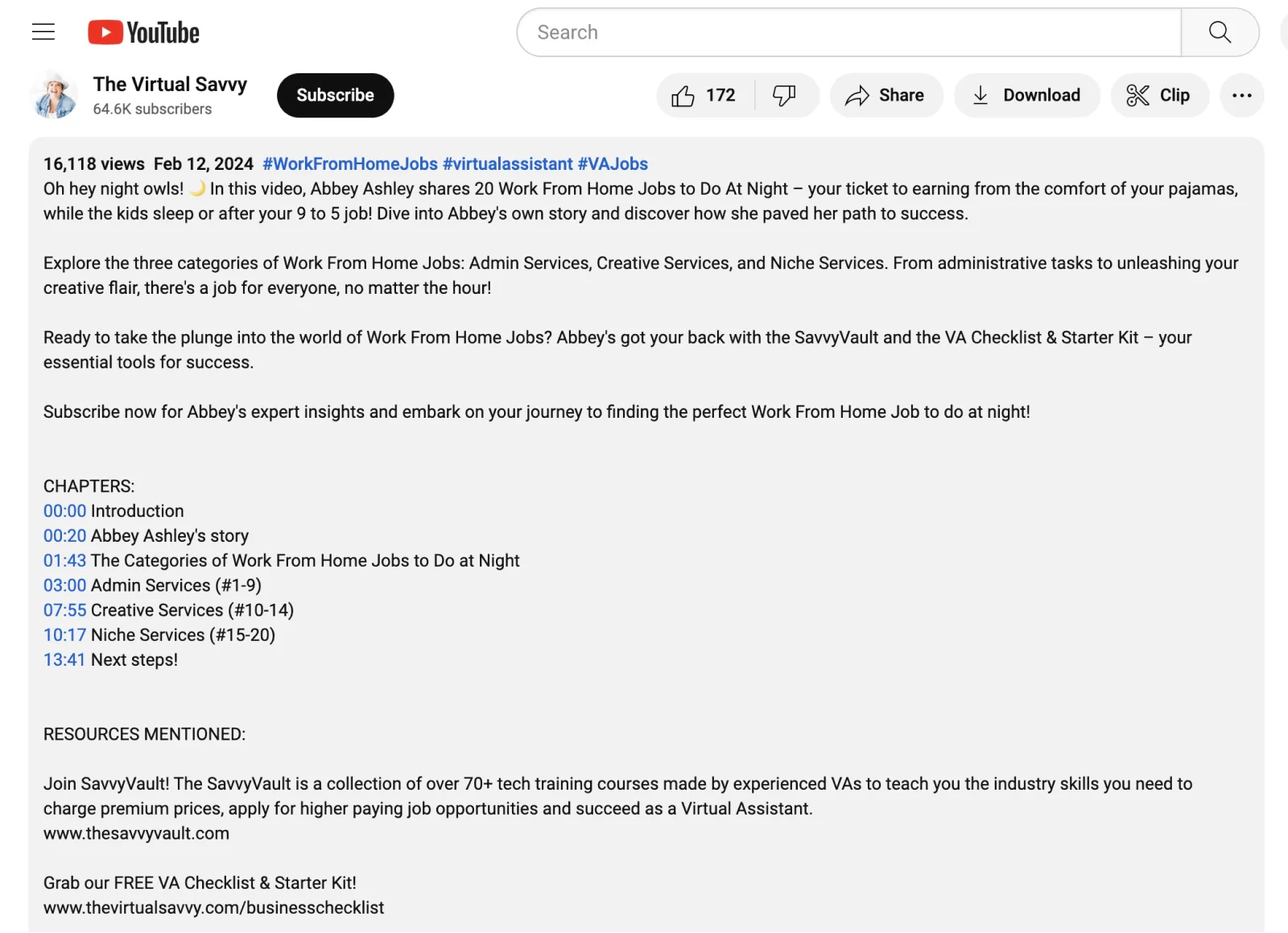The image size is (1288, 933).
Task: Jump to 07:55 Creative Services chapter
Action: coord(64,610)
